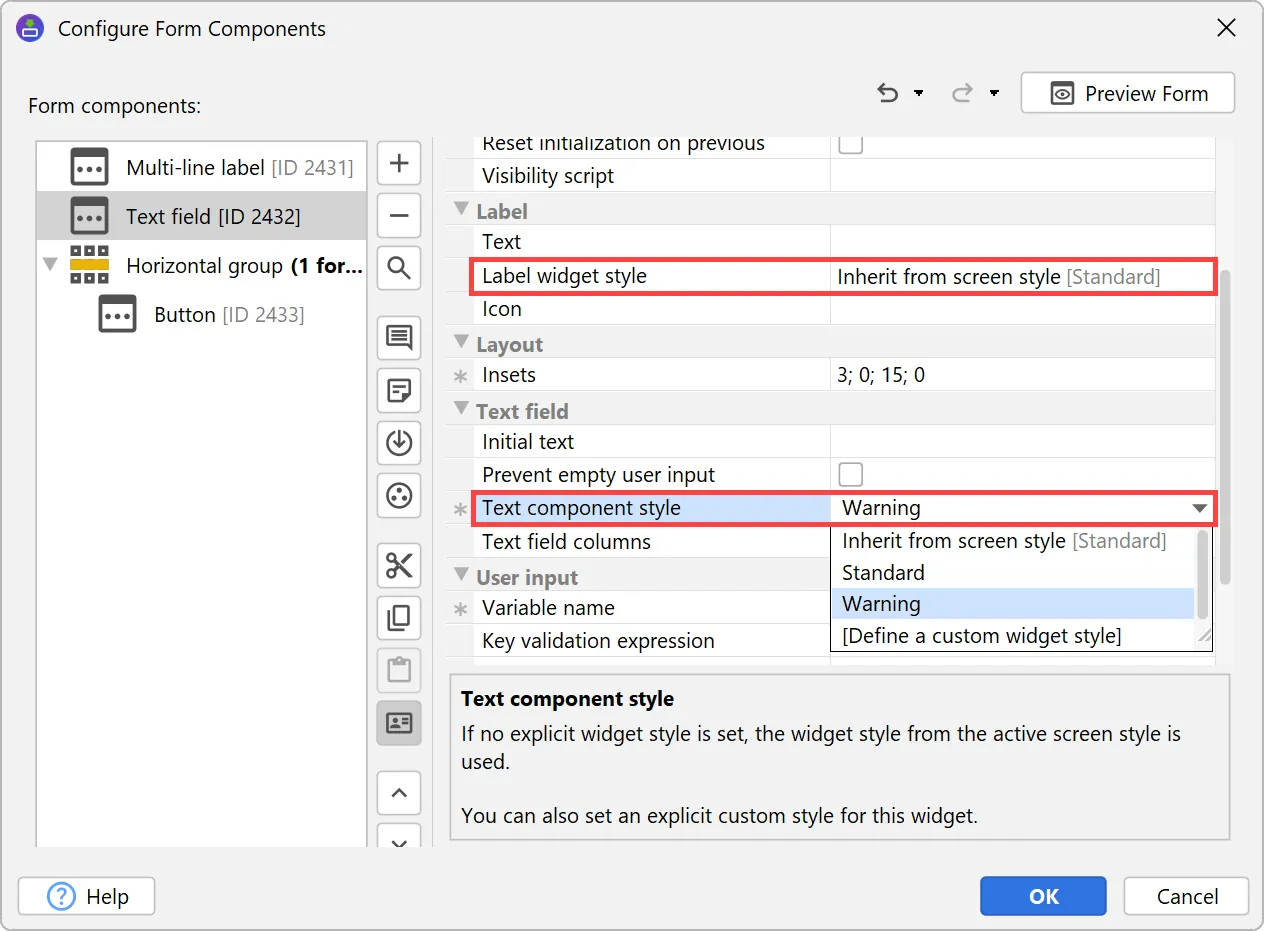Click the Preview Form button
This screenshot has width=1264, height=931.
pyautogui.click(x=1127, y=93)
